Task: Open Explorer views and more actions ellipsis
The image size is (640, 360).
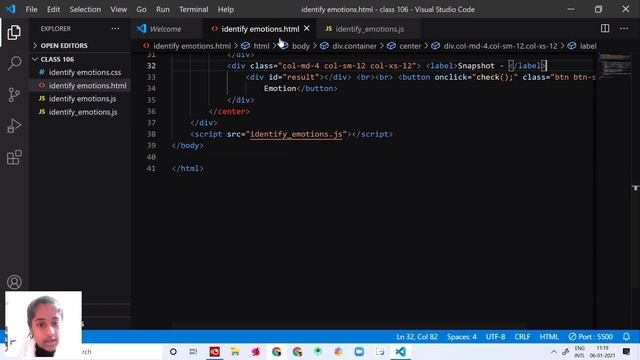Action: click(116, 29)
